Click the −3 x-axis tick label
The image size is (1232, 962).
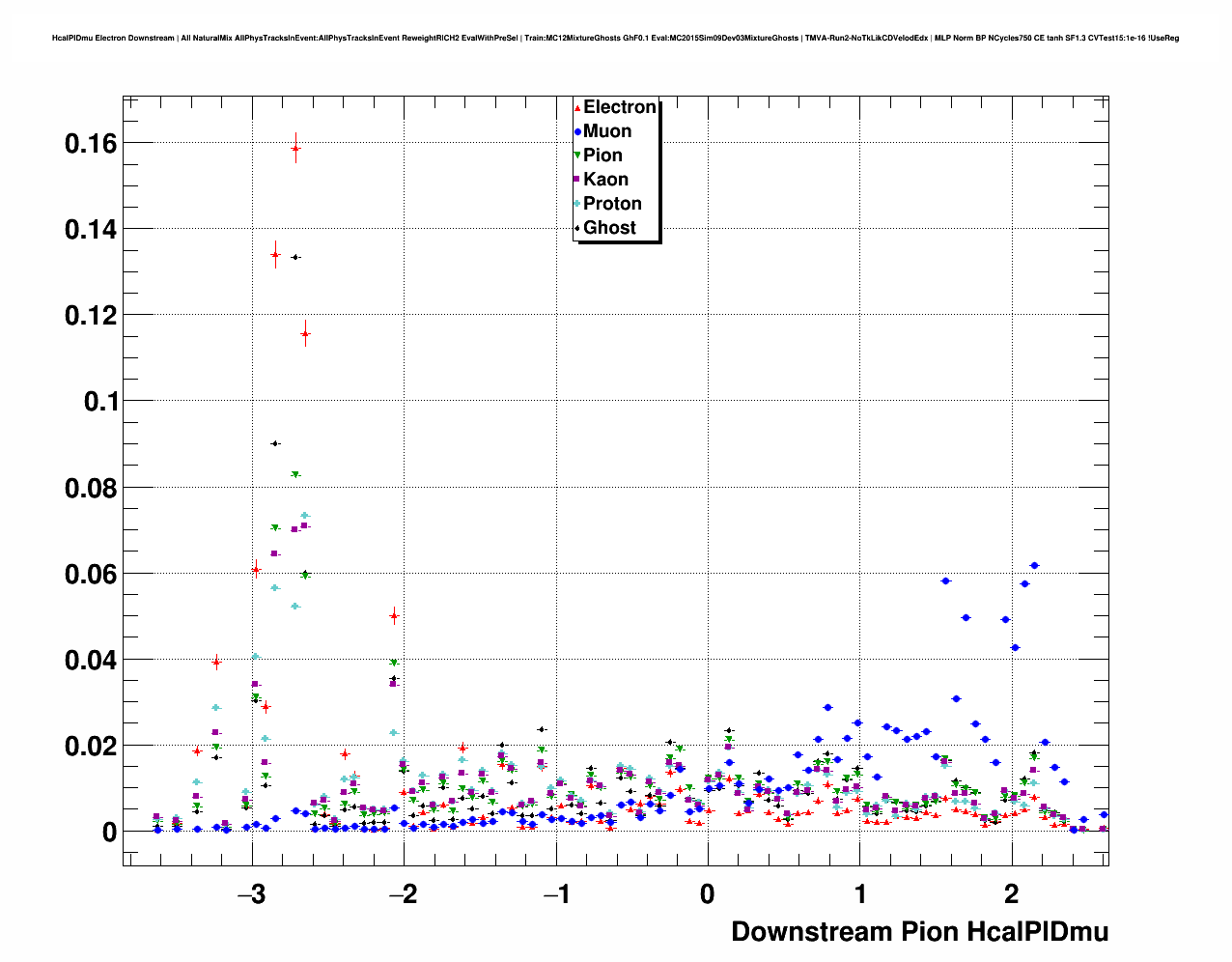(251, 894)
